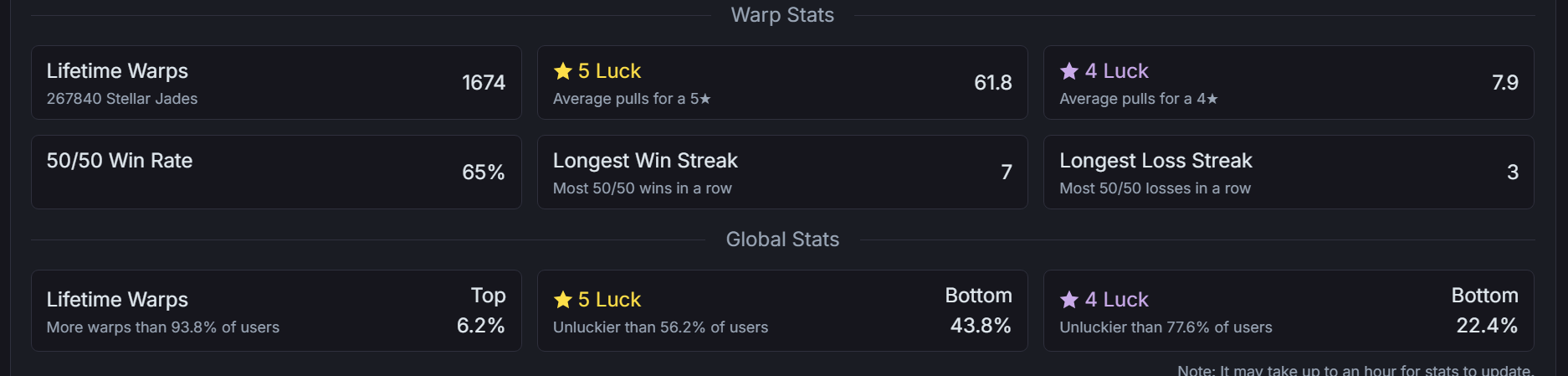Viewport: 1568px width, 376px height.
Task: Click the Unluckier than 56.2% of users text
Action: pyautogui.click(x=660, y=327)
